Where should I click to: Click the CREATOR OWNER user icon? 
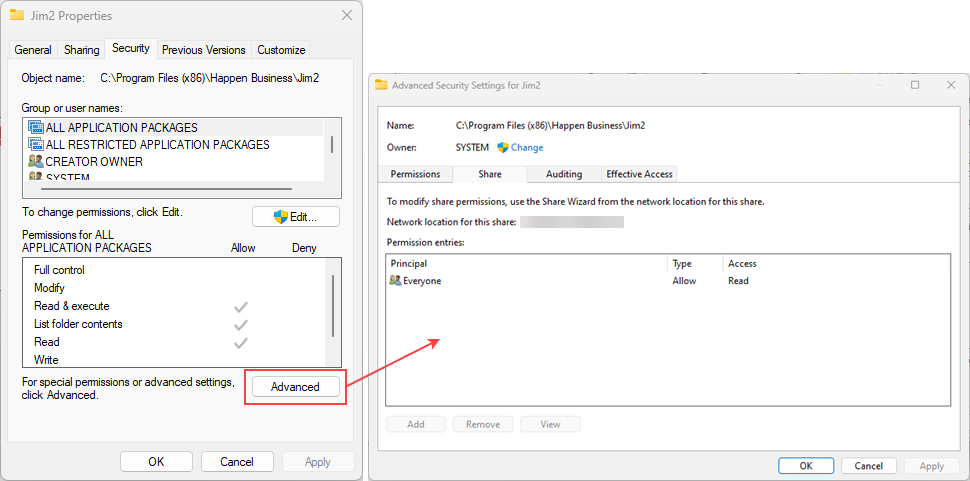coord(36,162)
